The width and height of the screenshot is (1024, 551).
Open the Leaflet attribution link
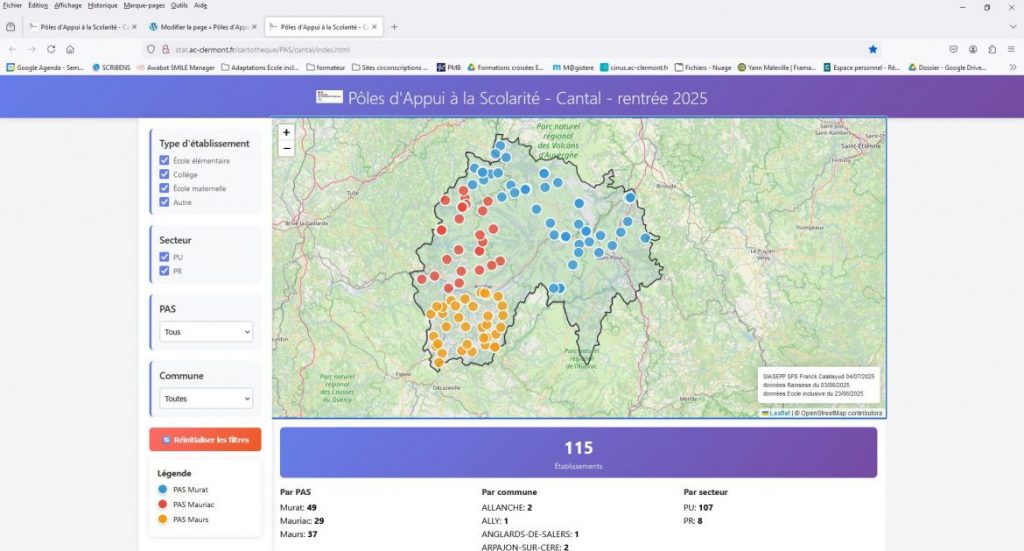[777, 412]
